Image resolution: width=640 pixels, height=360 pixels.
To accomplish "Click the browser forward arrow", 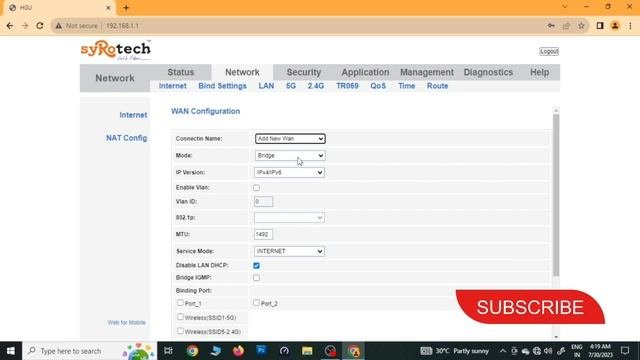I will (x=25, y=26).
